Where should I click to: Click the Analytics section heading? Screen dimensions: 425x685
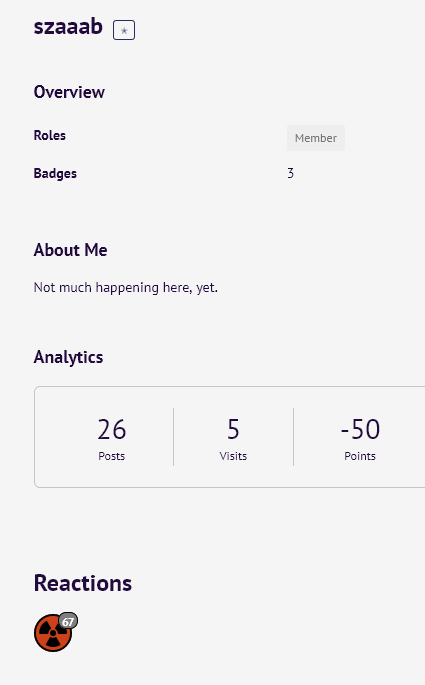(69, 357)
